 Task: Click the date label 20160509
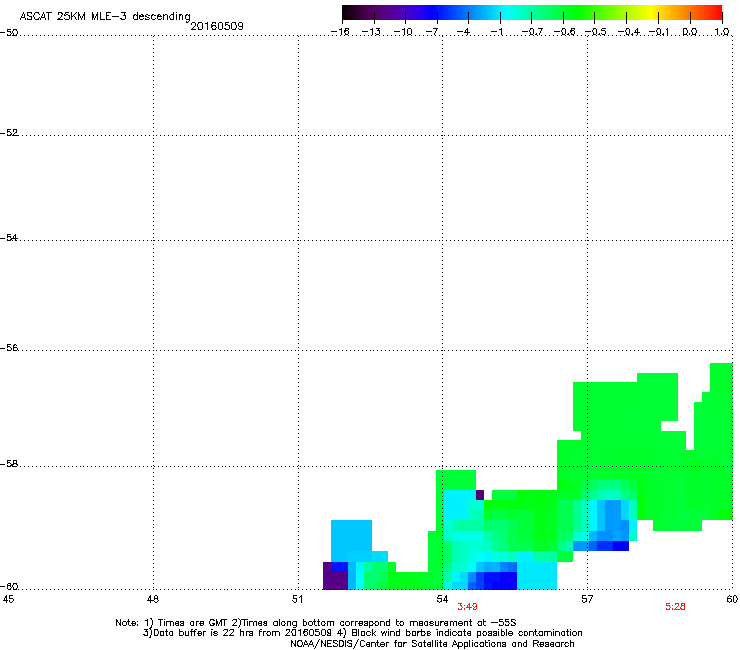pyautogui.click(x=217, y=26)
